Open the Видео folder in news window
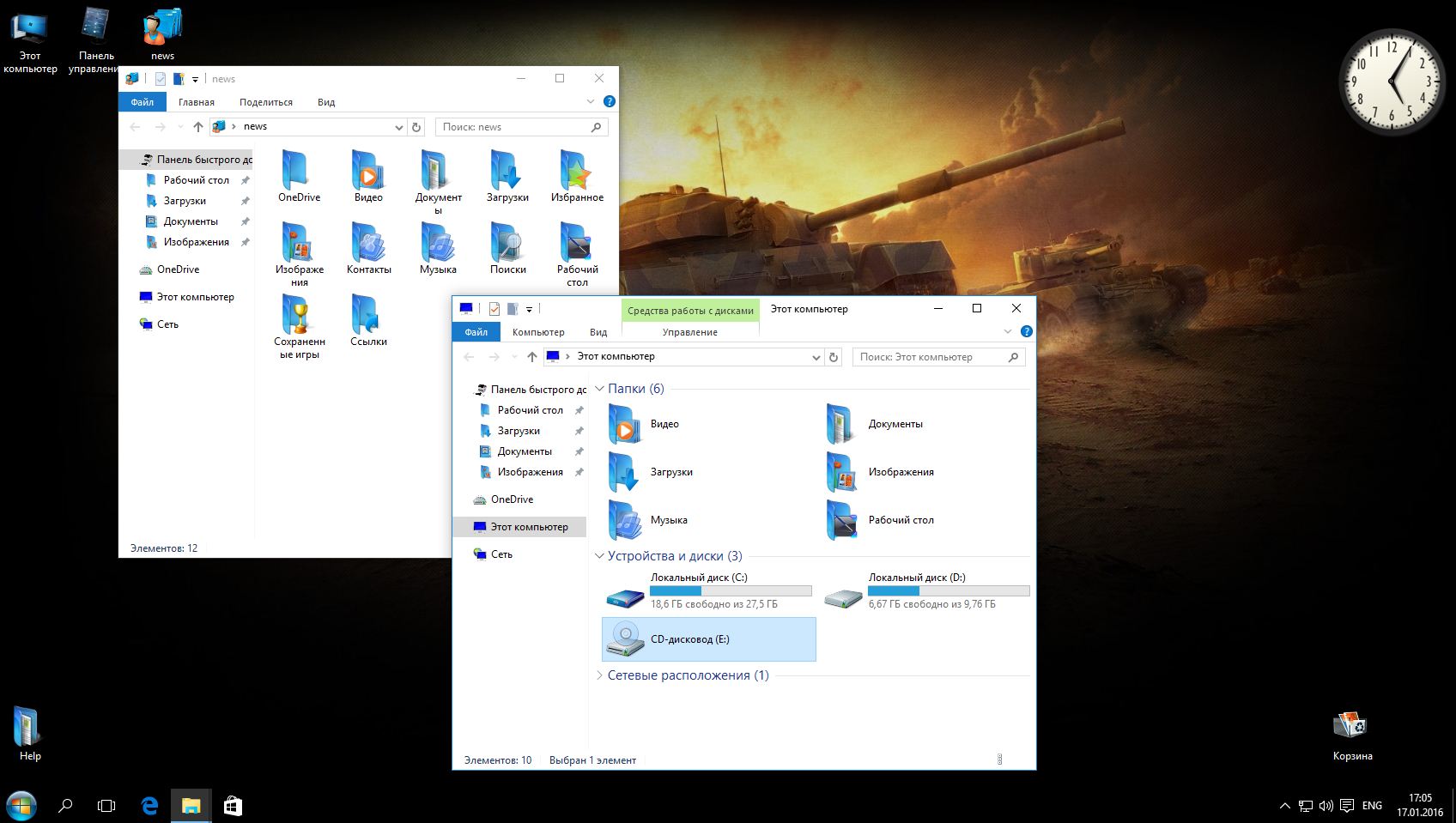 pyautogui.click(x=368, y=170)
